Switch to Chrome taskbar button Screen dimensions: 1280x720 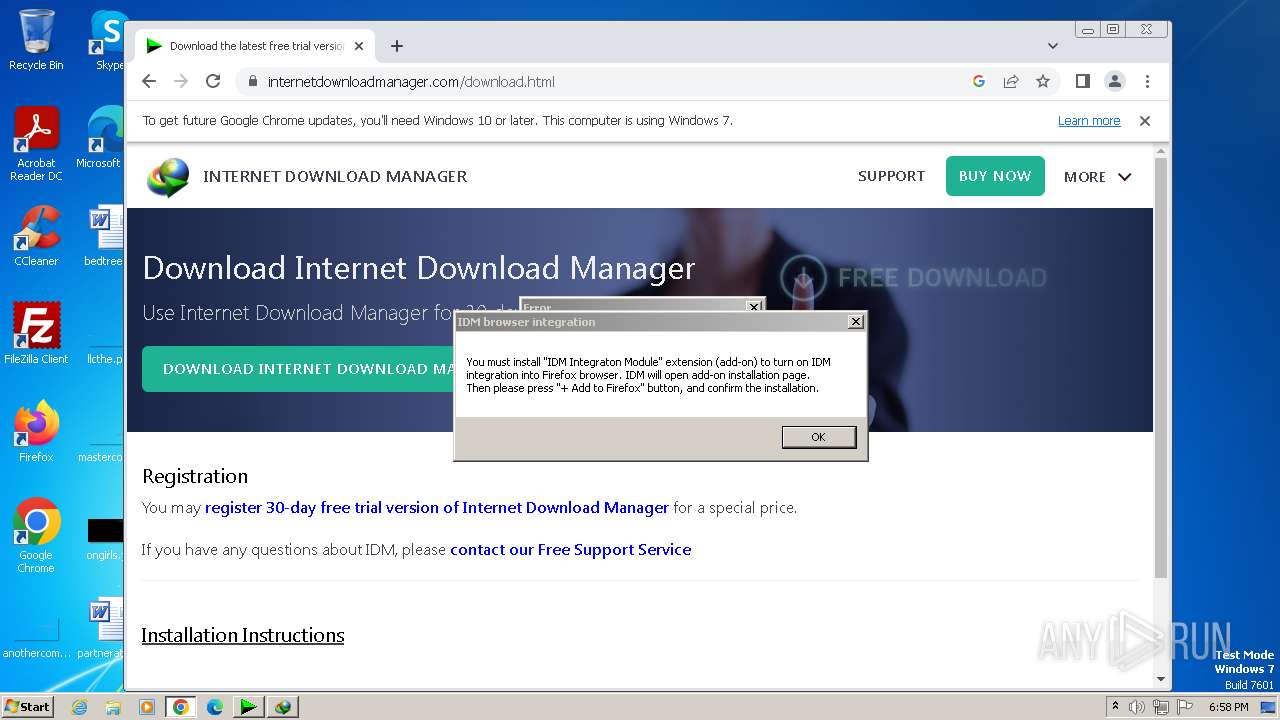[181, 707]
